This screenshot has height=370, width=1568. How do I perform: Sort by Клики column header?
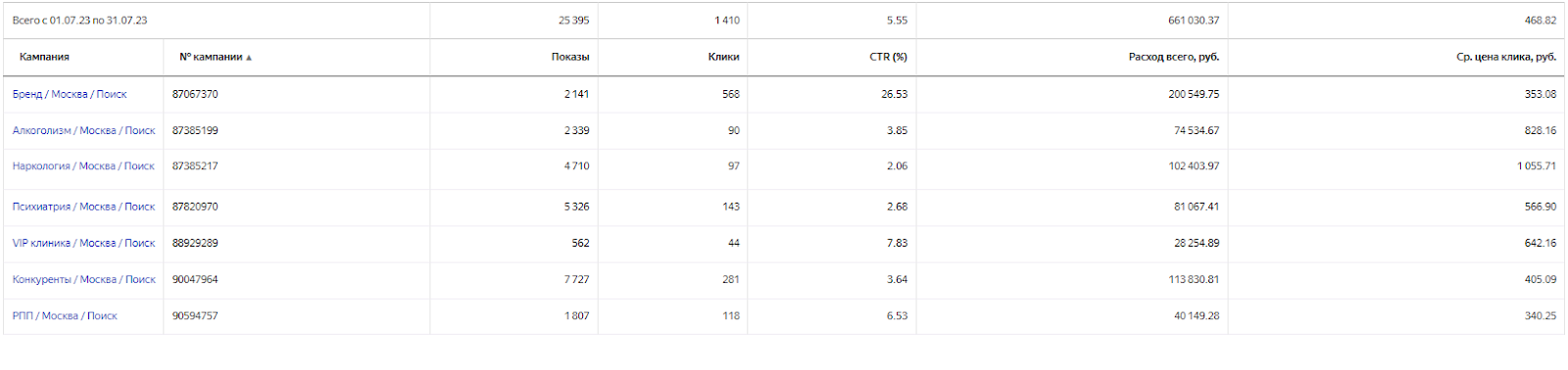723,57
